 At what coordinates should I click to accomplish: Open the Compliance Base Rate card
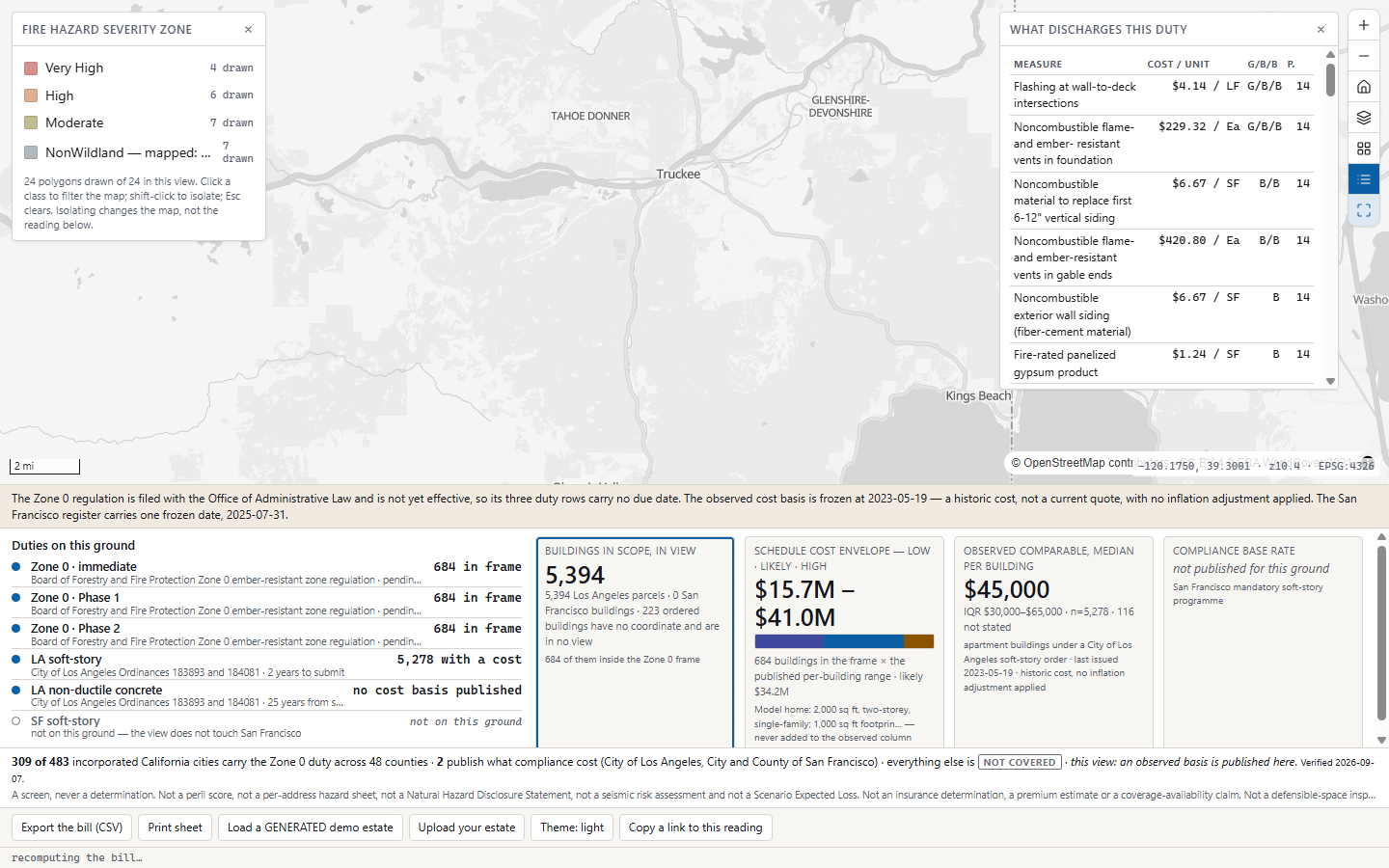pos(1263,642)
